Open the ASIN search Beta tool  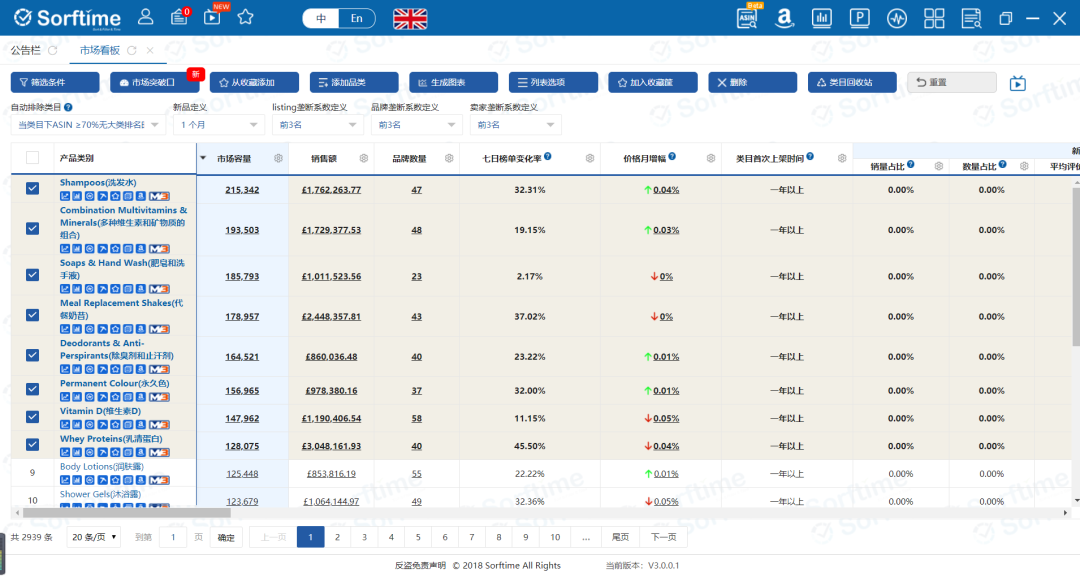tap(748, 17)
